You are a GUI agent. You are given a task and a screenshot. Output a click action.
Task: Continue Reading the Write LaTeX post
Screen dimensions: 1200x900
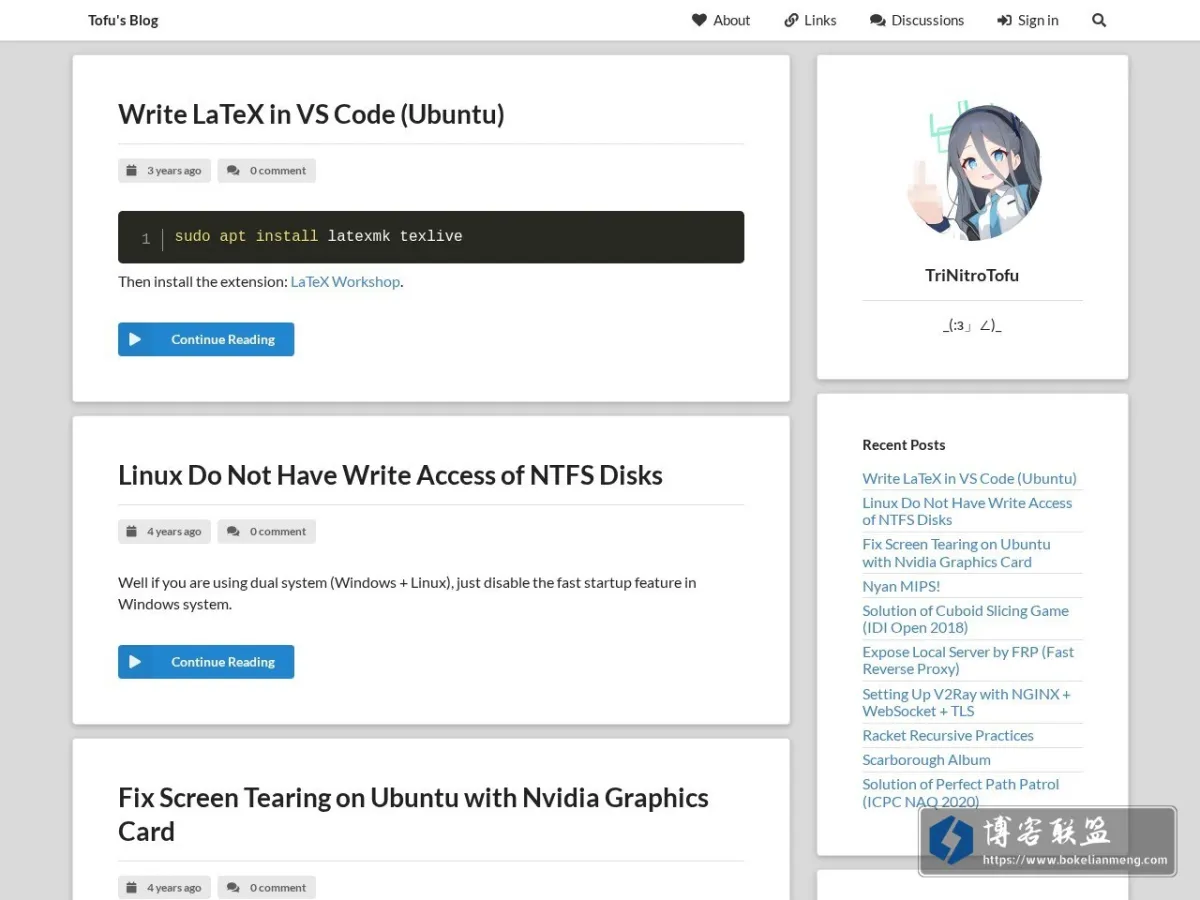pyautogui.click(x=206, y=339)
